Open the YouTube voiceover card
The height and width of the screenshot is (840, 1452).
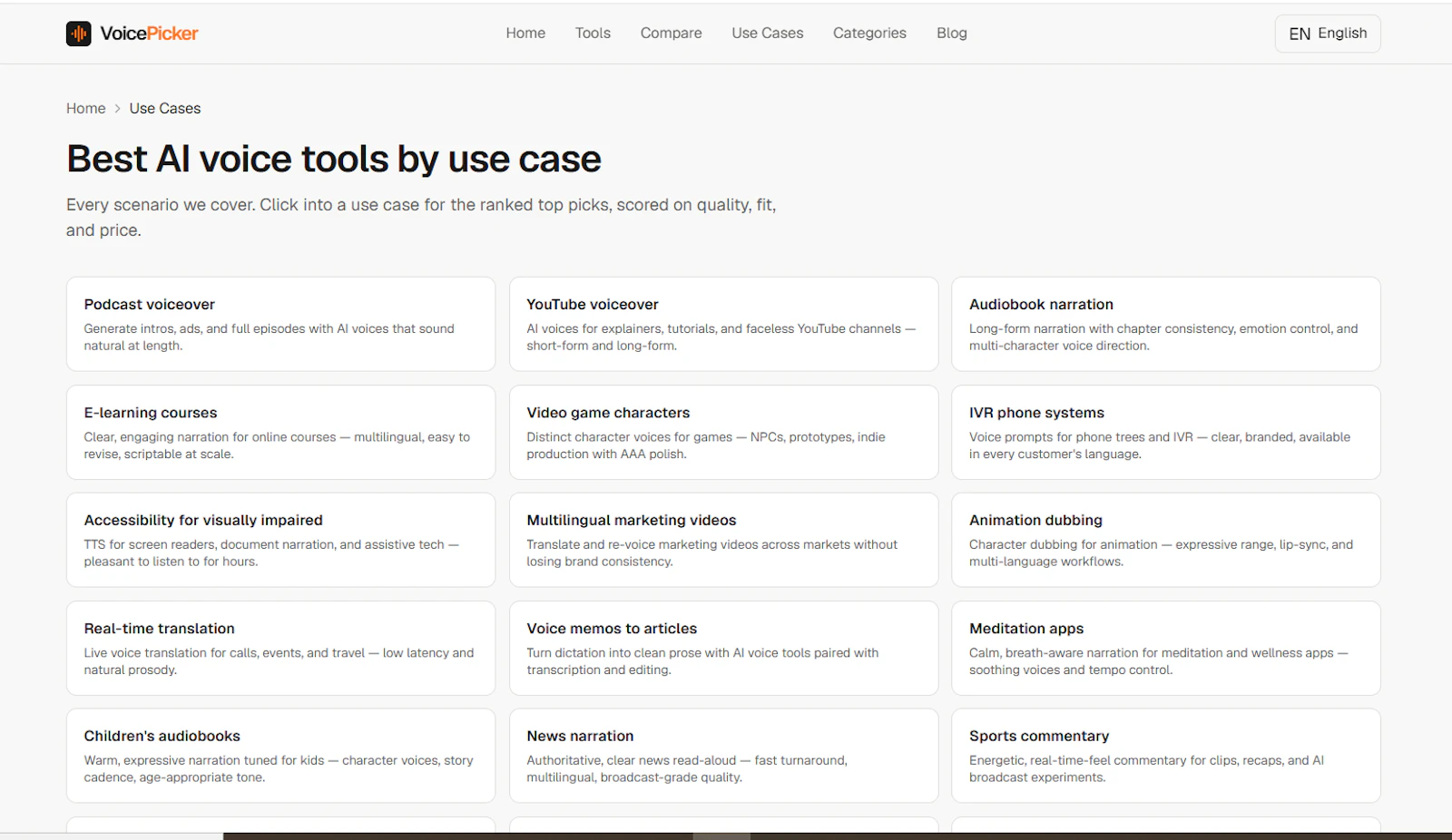click(723, 324)
